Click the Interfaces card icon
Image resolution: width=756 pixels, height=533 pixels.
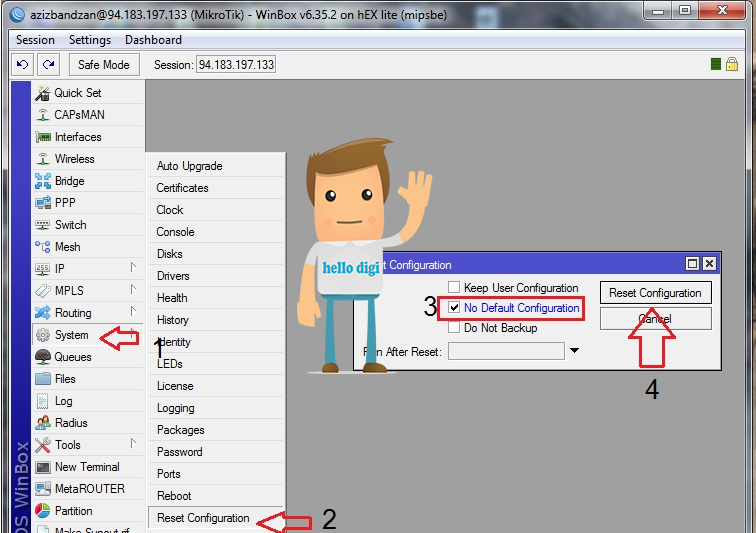click(42, 137)
